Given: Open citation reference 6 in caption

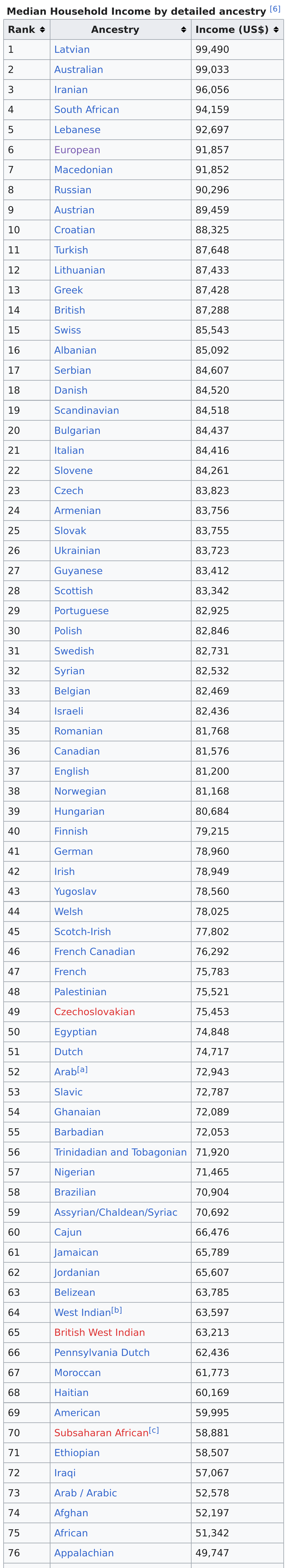Looking at the screenshot, I should click(275, 9).
